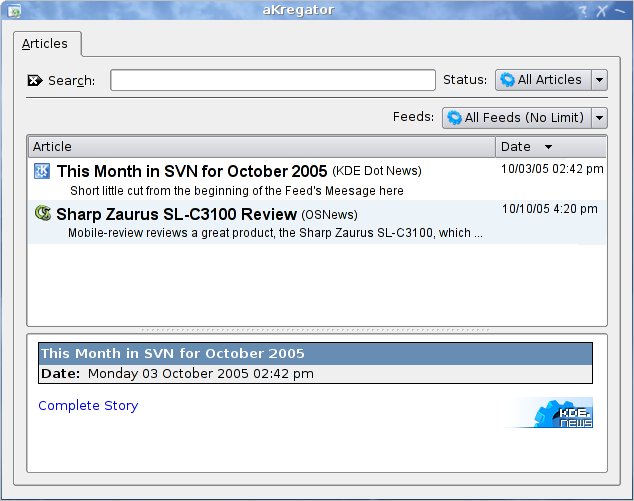Click the date 10/03/05 02:42 pm
This screenshot has height=501, width=634.
[552, 169]
